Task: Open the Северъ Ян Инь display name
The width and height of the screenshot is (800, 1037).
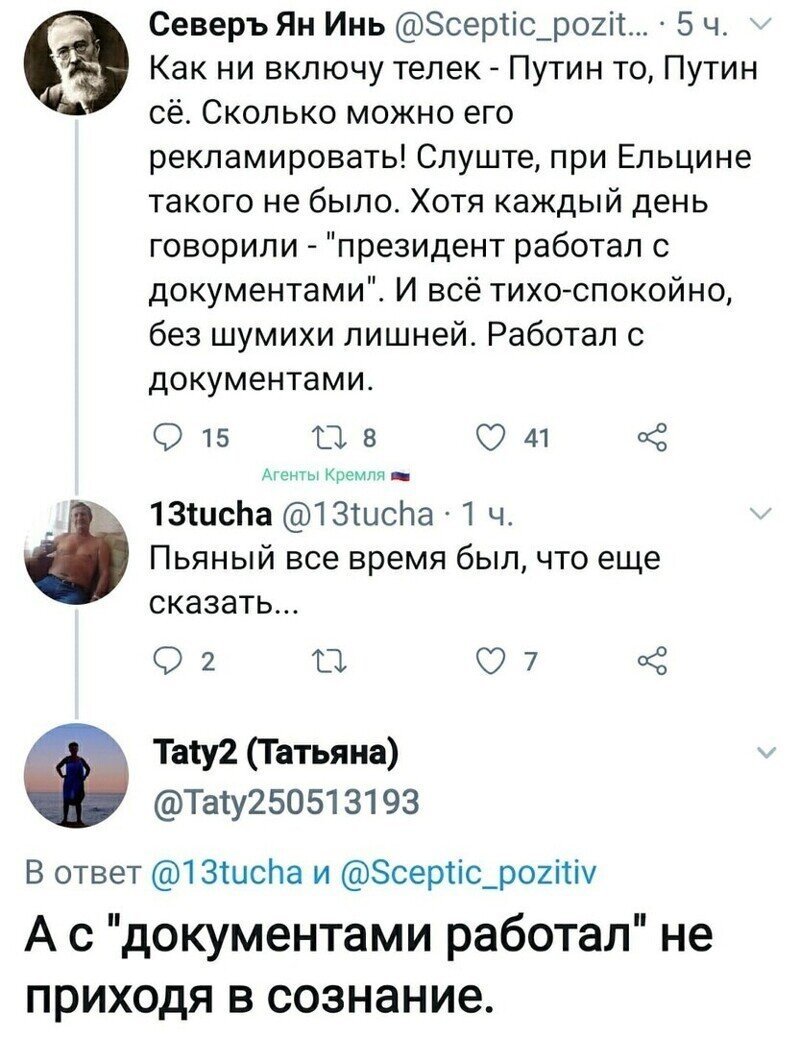Action: (x=267, y=25)
